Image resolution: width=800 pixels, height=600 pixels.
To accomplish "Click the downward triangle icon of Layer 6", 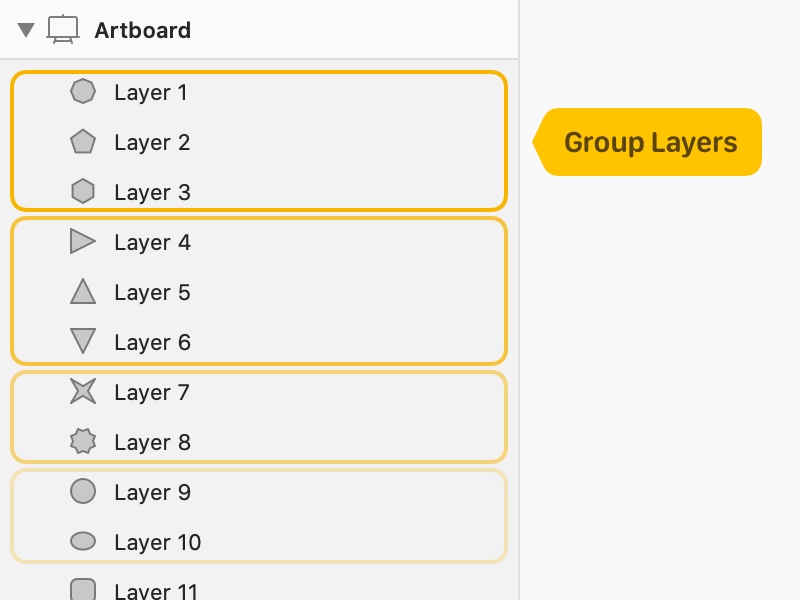I will pos(83,341).
